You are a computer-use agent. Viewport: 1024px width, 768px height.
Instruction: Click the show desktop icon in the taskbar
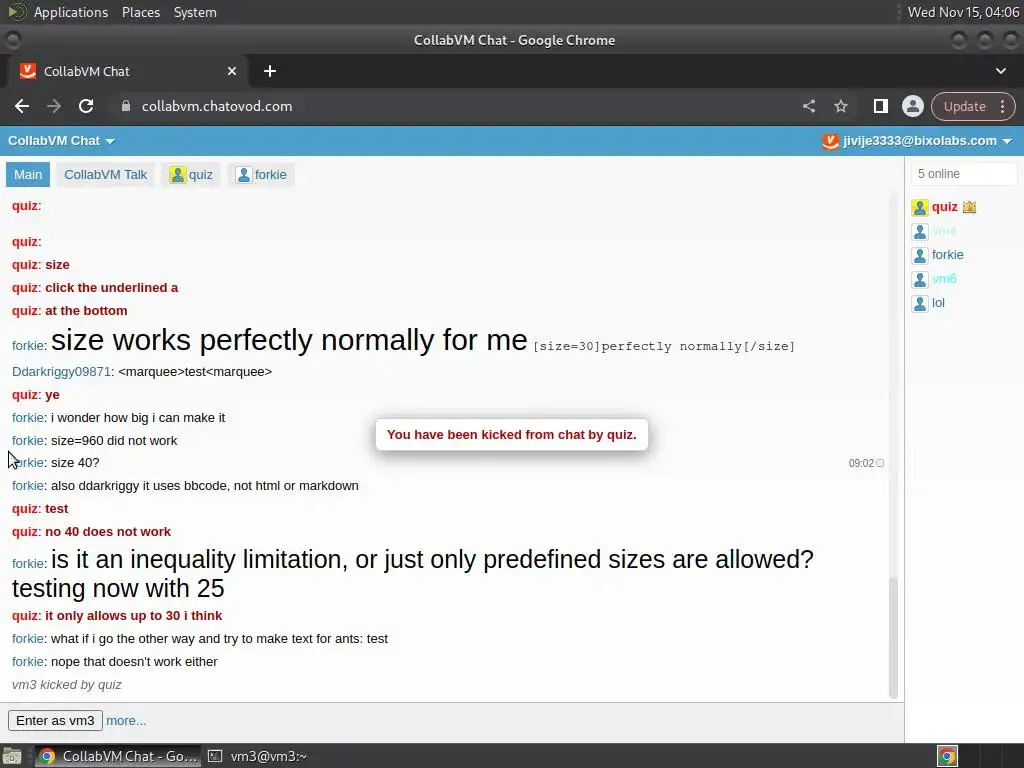(12, 756)
